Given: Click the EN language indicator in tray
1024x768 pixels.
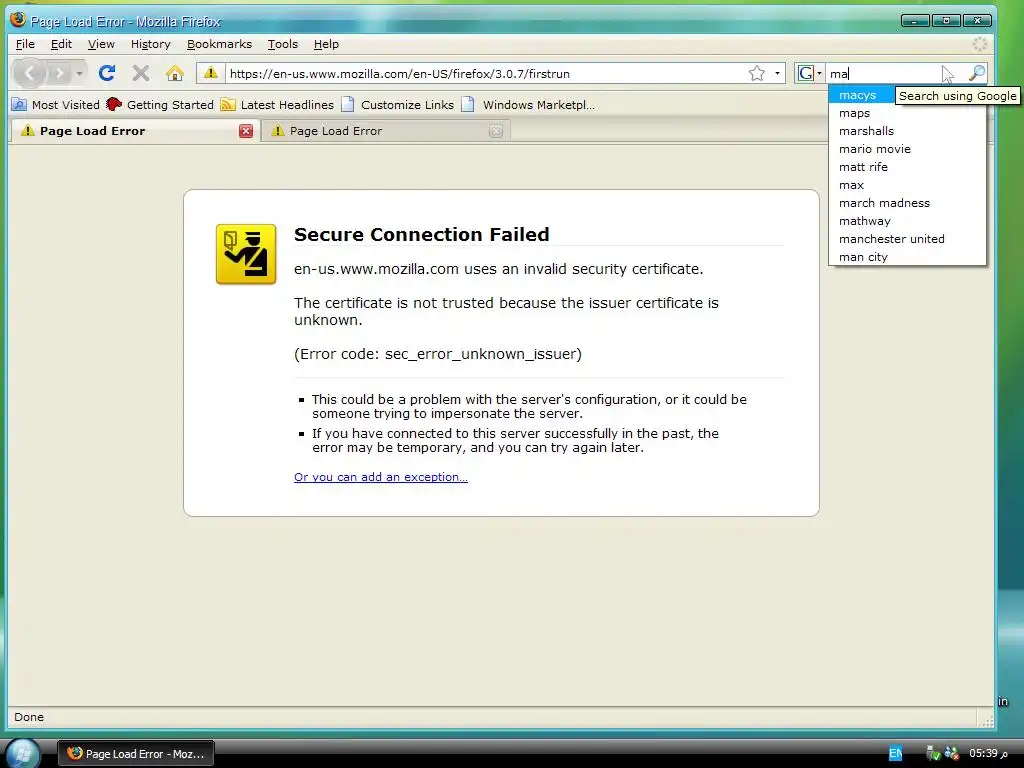Looking at the screenshot, I should coord(895,754).
